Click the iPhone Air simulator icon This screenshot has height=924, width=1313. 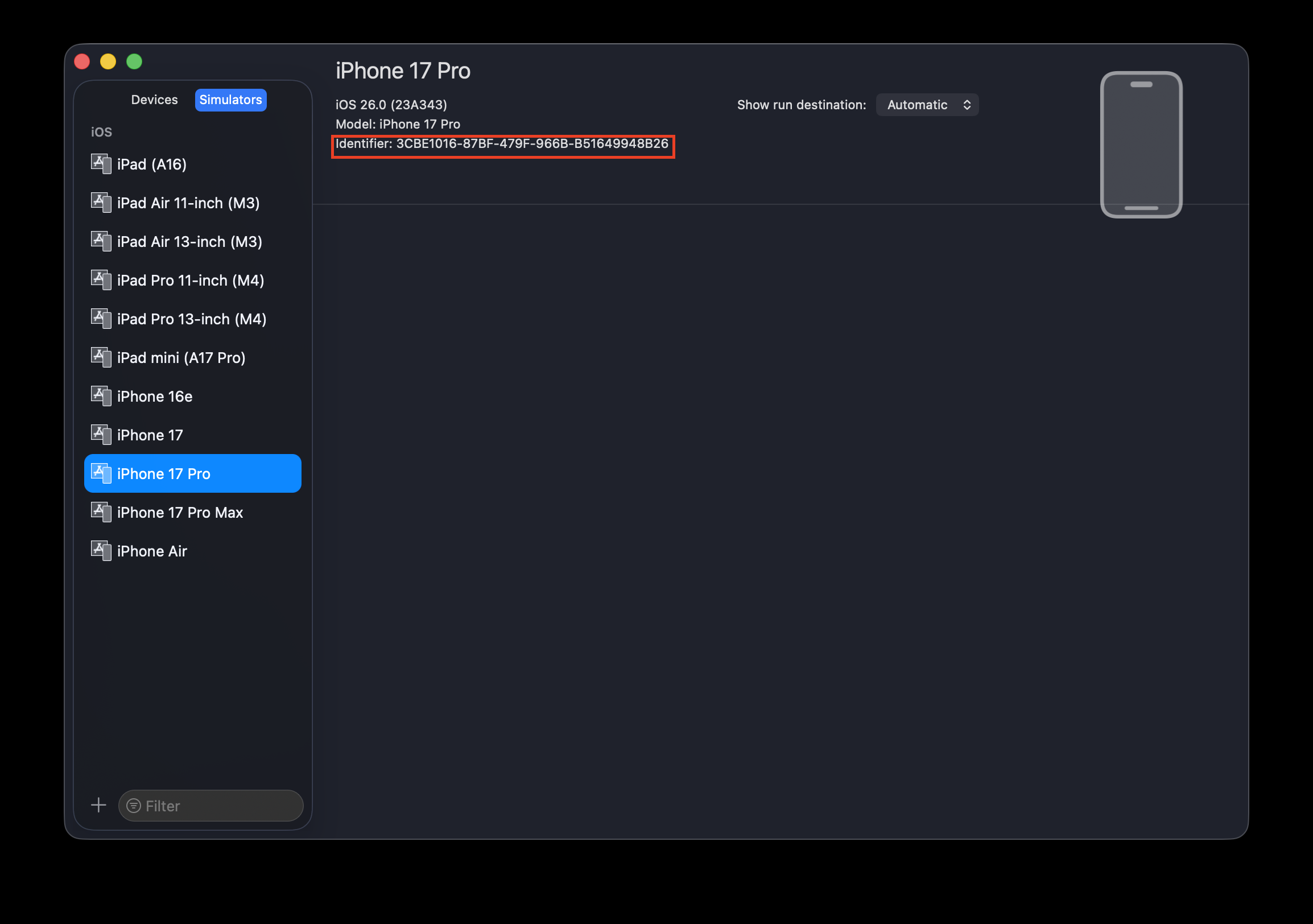(x=101, y=551)
